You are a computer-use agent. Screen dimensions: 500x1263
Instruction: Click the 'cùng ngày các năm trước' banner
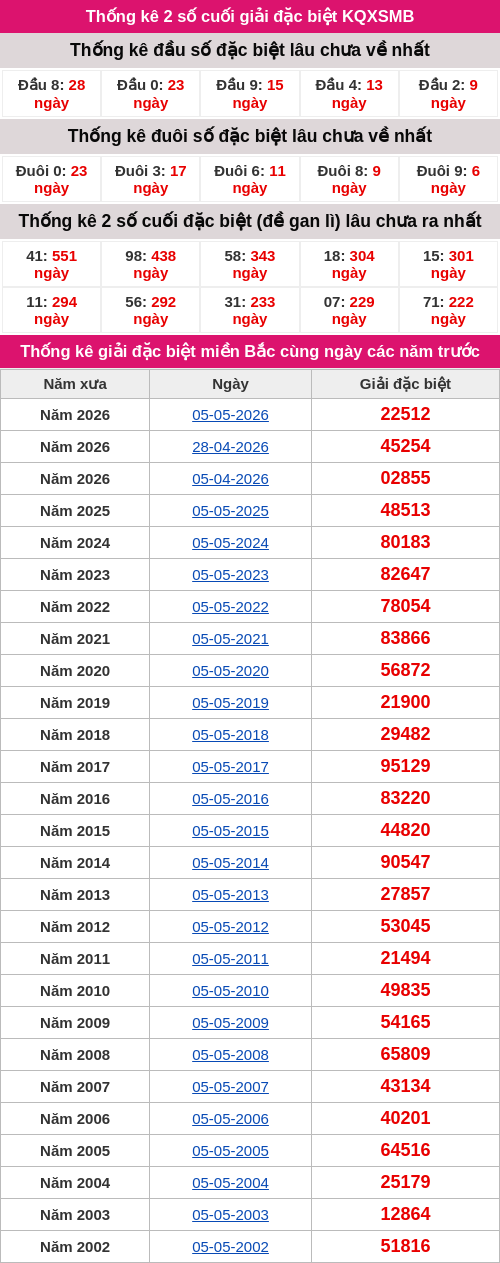(x=250, y=351)
